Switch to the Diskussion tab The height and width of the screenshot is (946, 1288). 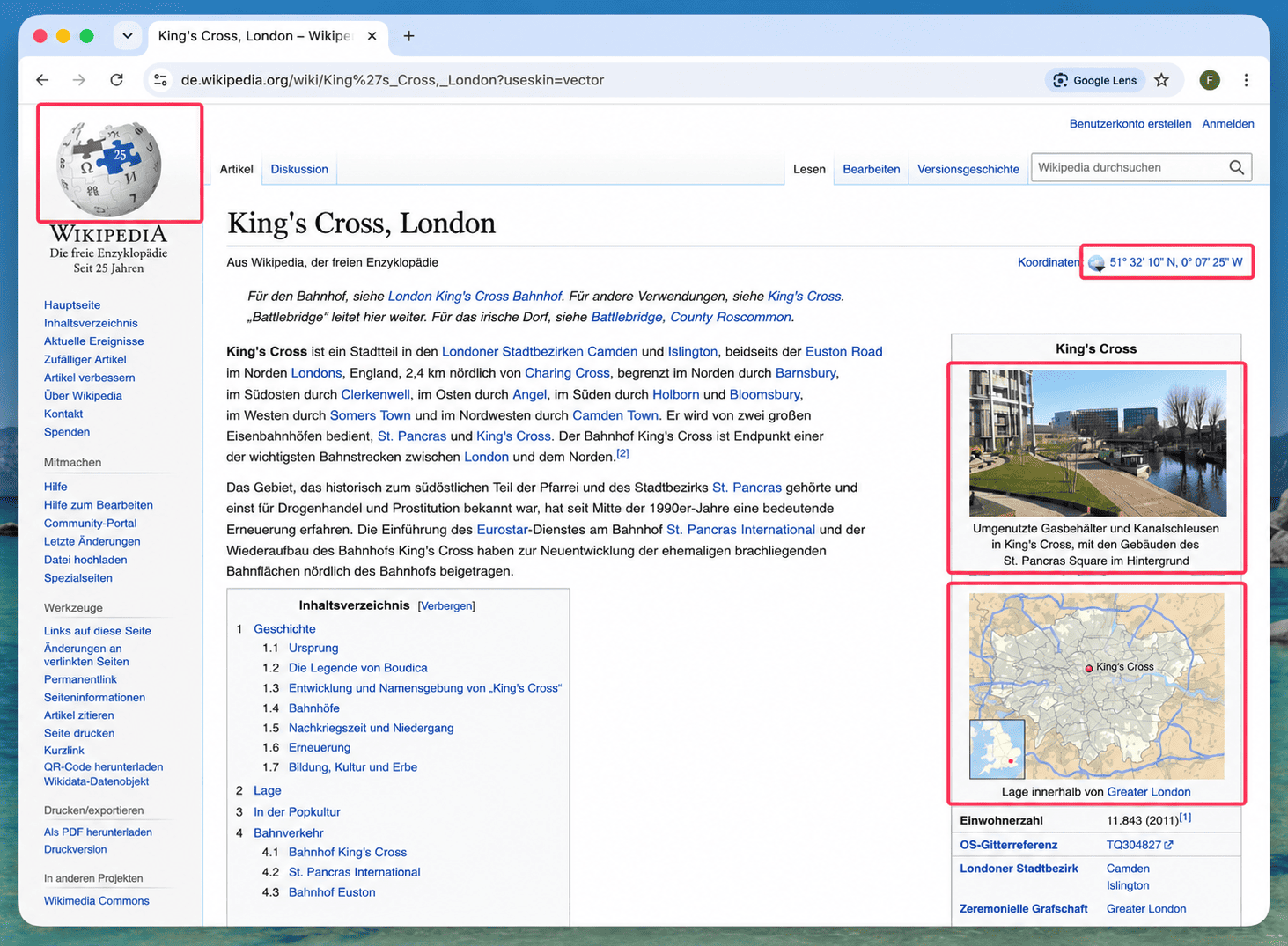click(299, 169)
